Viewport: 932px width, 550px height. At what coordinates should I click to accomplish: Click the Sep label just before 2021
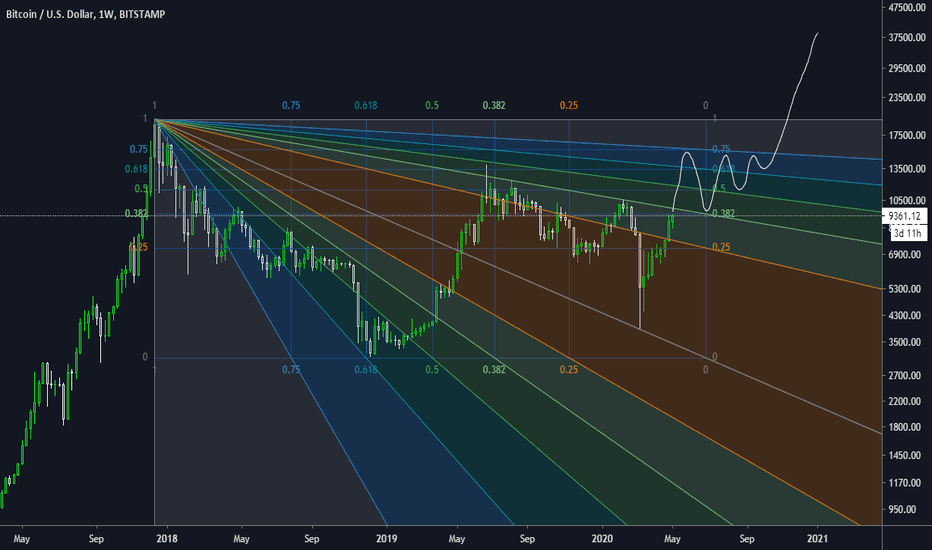coord(747,539)
